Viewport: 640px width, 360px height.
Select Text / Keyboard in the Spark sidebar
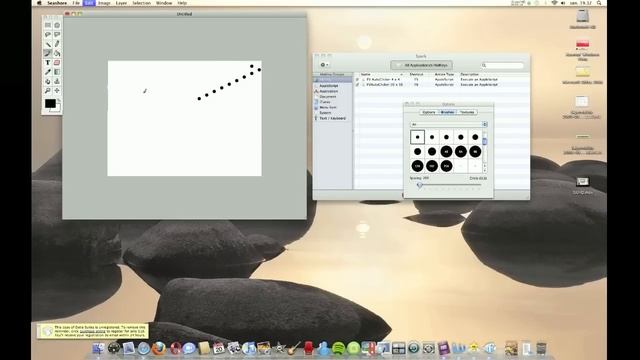click(332, 118)
